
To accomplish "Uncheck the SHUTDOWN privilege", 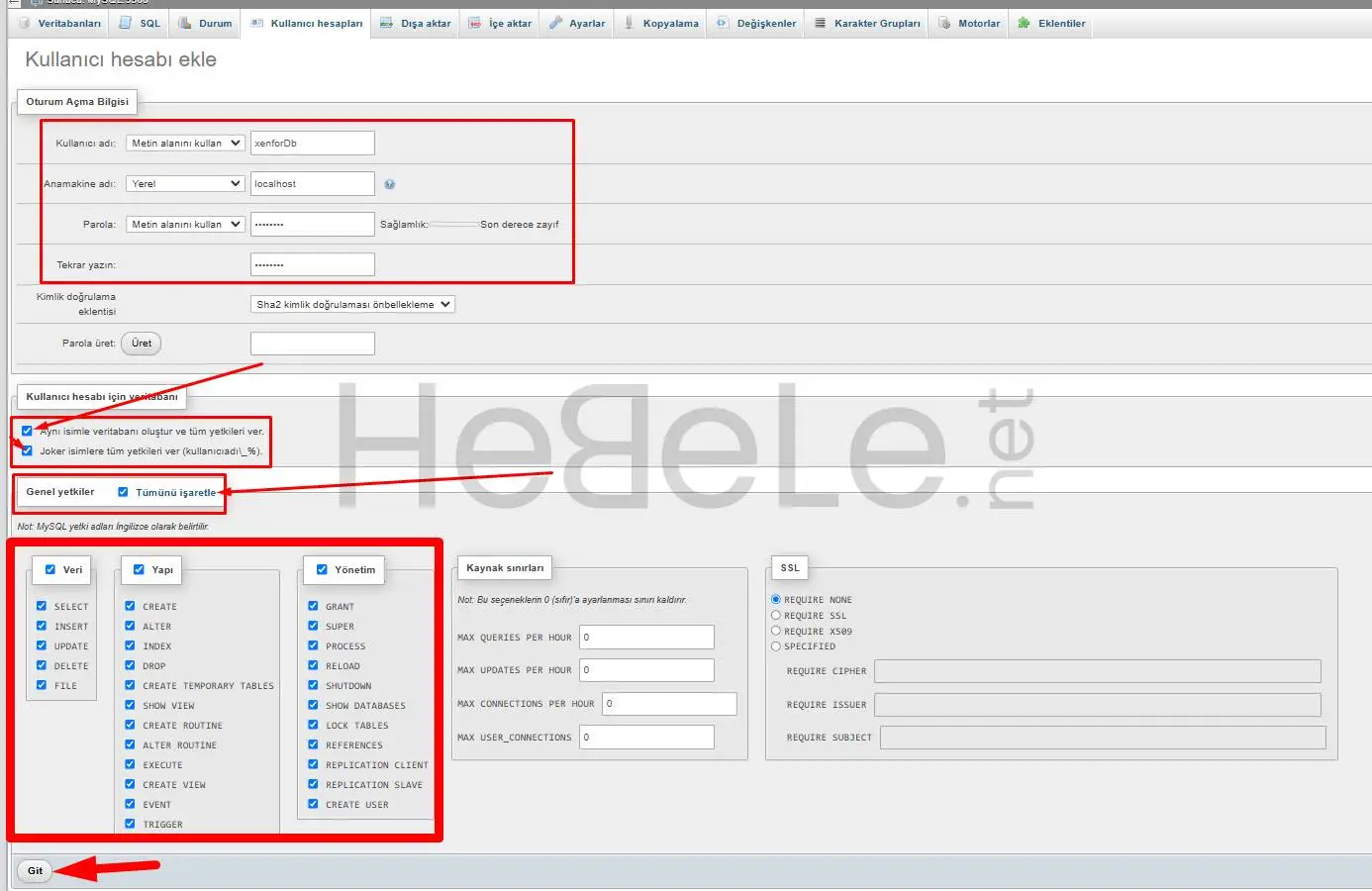I will [313, 685].
